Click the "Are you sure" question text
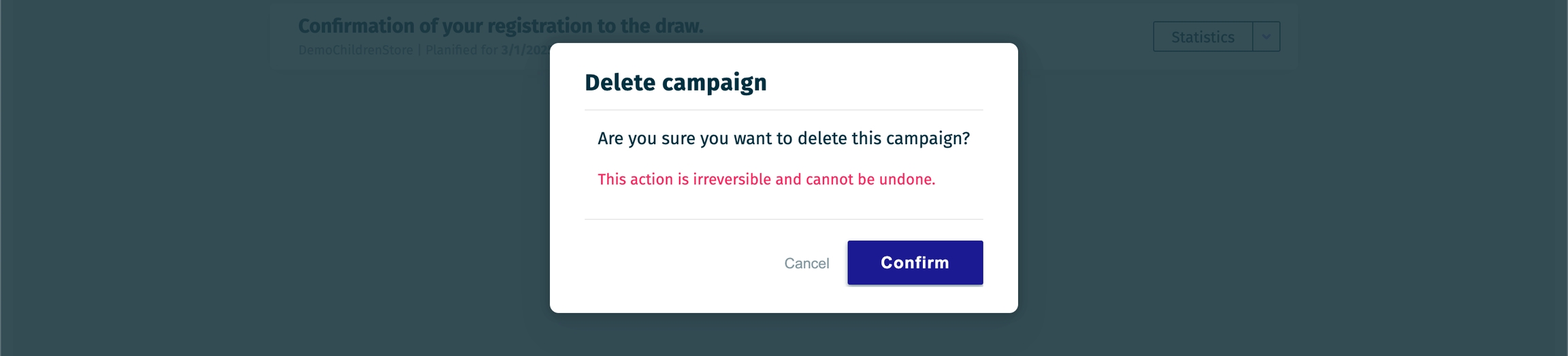Viewport: 1568px width, 356px height. pos(783,138)
